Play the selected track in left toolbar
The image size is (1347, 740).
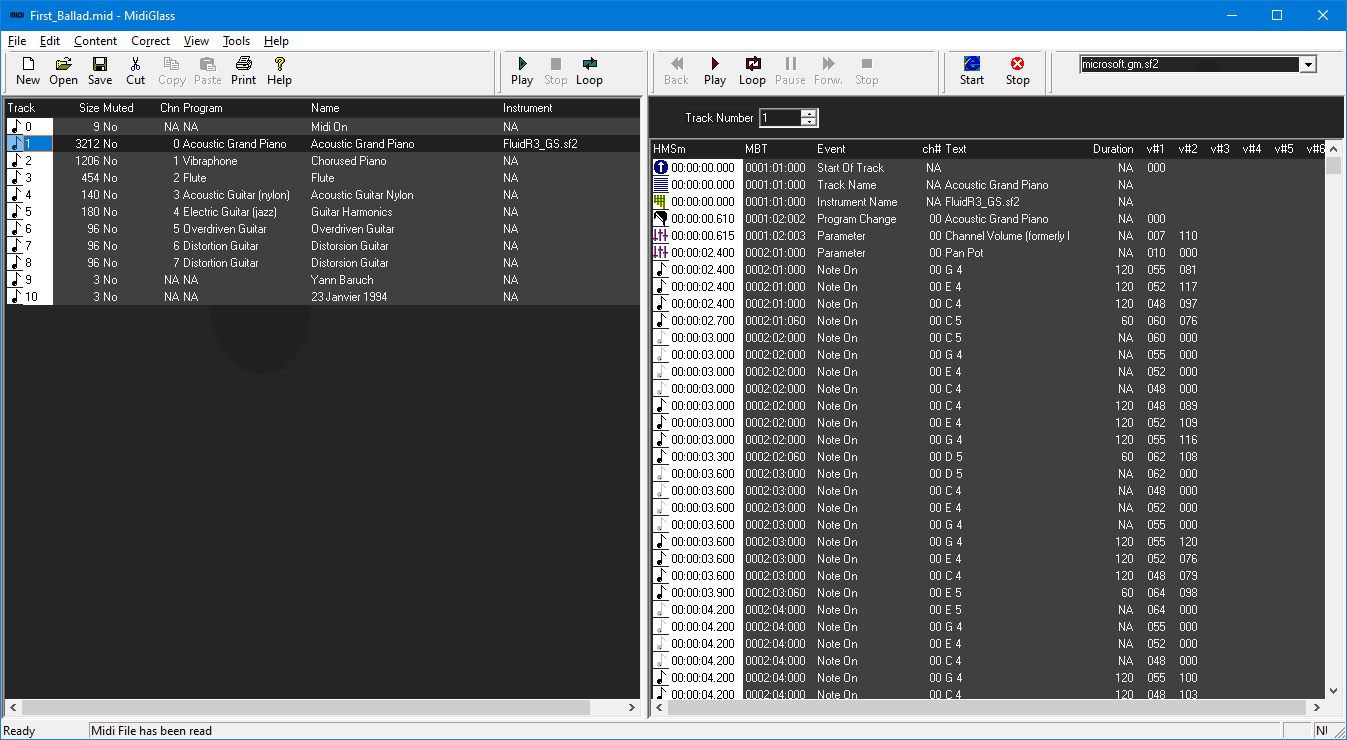tap(522, 71)
